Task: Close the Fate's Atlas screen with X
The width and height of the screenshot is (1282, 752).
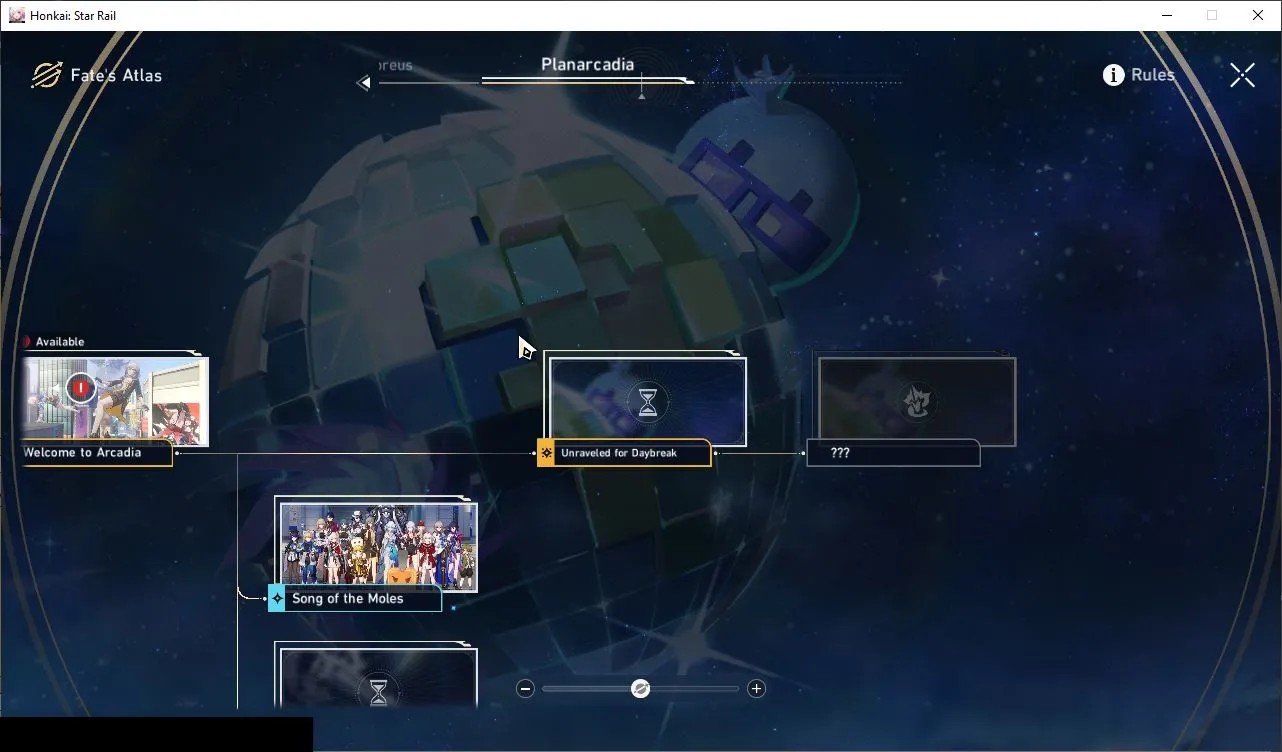Action: pyautogui.click(x=1242, y=75)
